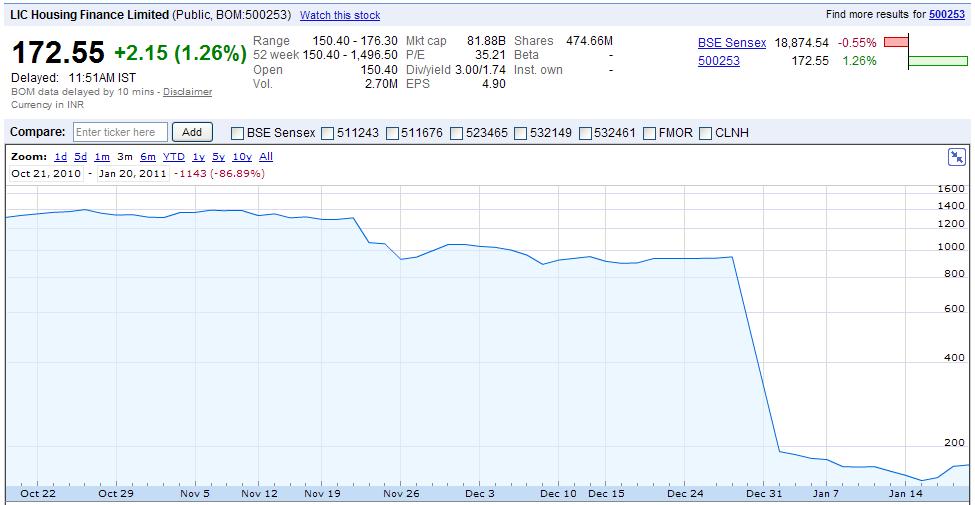Image resolution: width=975 pixels, height=505 pixels.
Task: Tick the FMOR compare checkbox
Action: (x=649, y=132)
